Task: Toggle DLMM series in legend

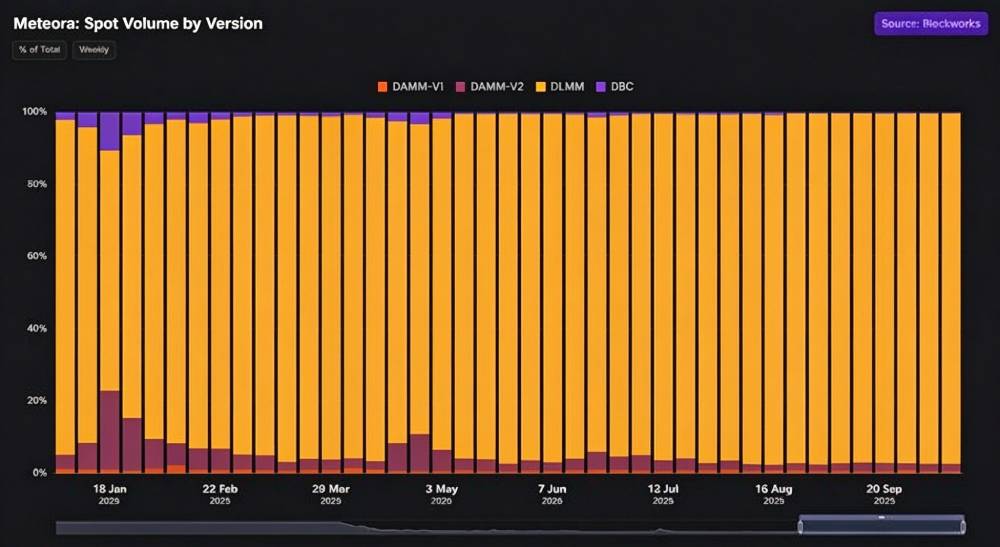Action: [x=560, y=87]
